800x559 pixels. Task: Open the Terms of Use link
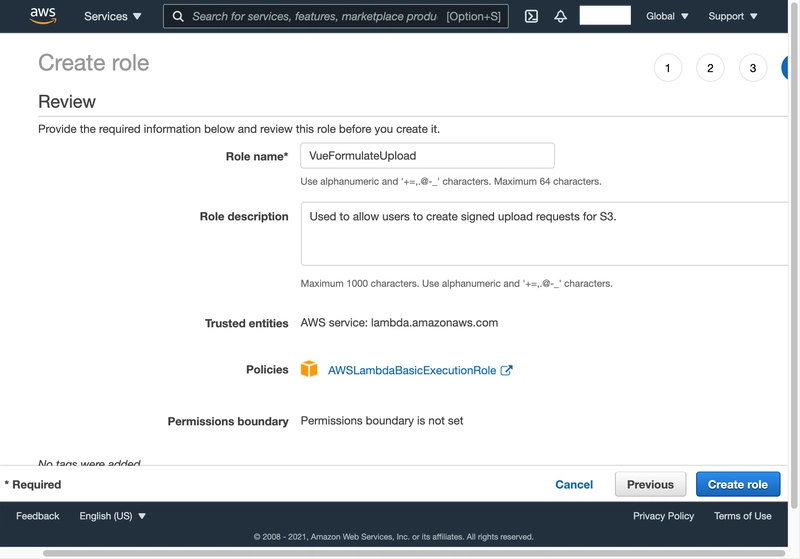[x=743, y=516]
